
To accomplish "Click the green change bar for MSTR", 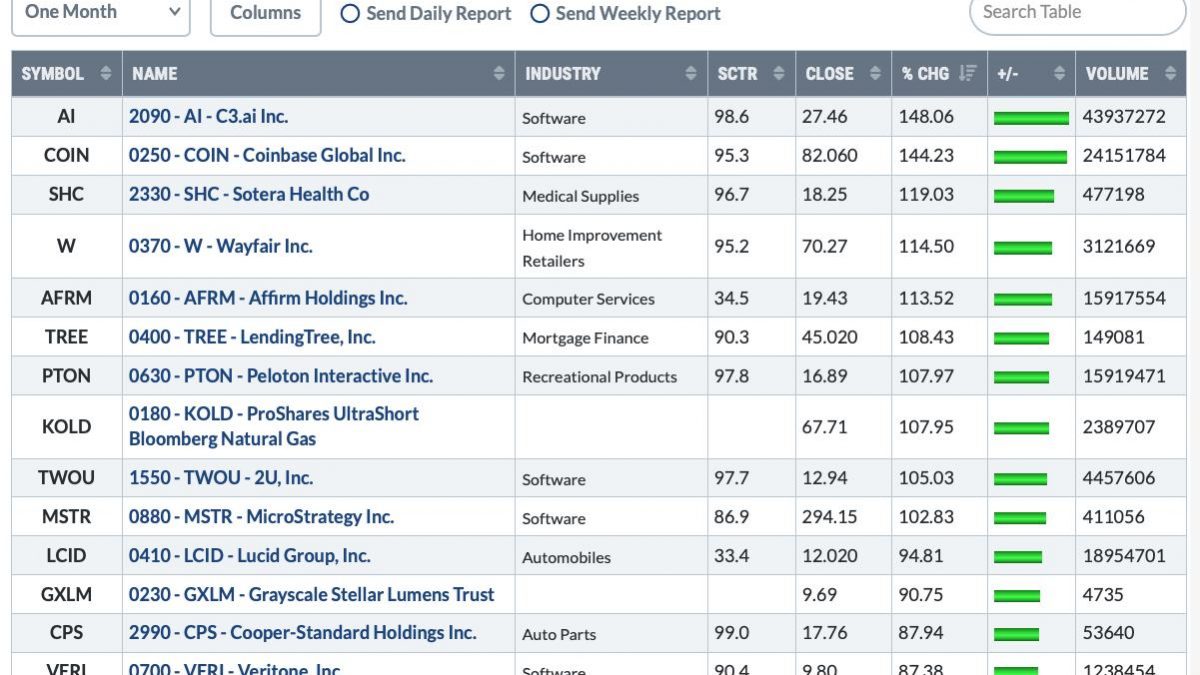I will pyautogui.click(x=1020, y=518).
